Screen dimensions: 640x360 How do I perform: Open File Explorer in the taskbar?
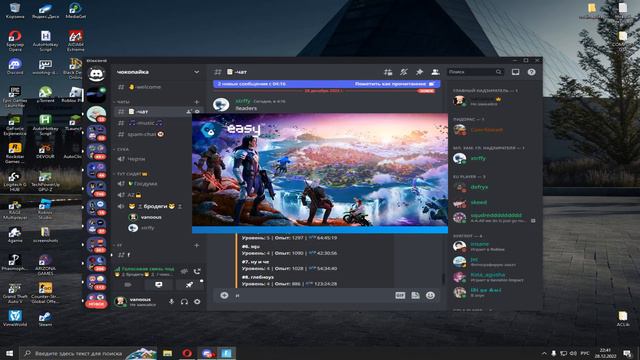pos(167,353)
